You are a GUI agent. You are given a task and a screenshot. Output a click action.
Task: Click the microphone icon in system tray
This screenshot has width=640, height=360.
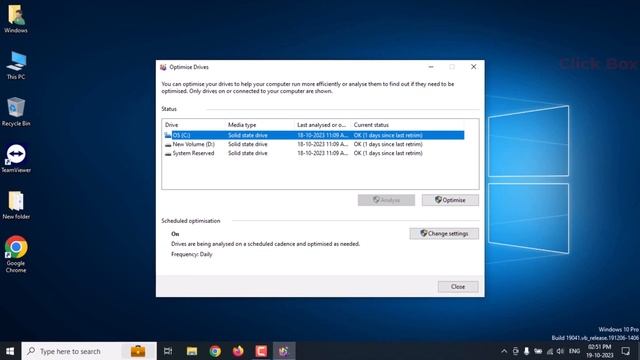527,351
